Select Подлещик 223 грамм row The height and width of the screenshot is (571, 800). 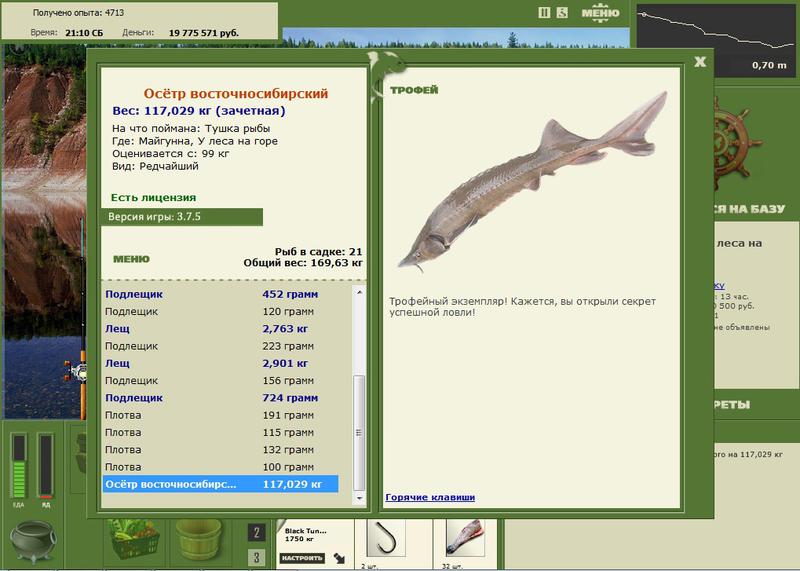point(220,346)
